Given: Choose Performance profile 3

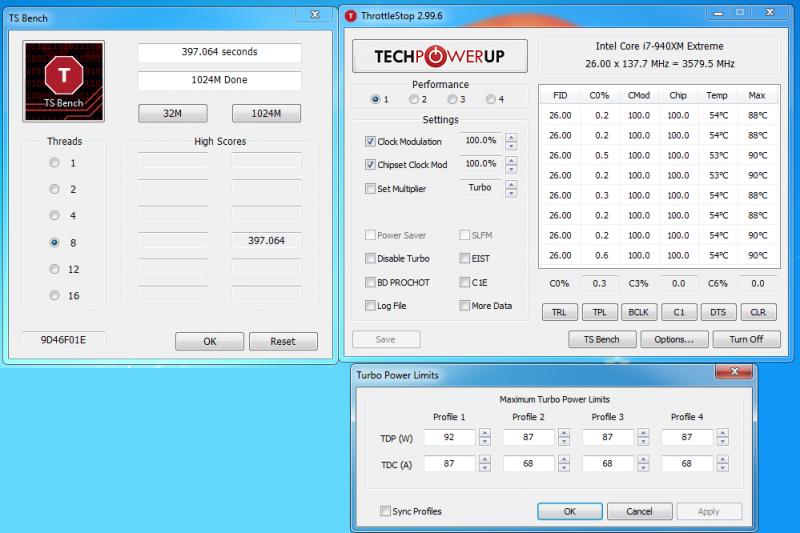Looking at the screenshot, I should tap(452, 99).
